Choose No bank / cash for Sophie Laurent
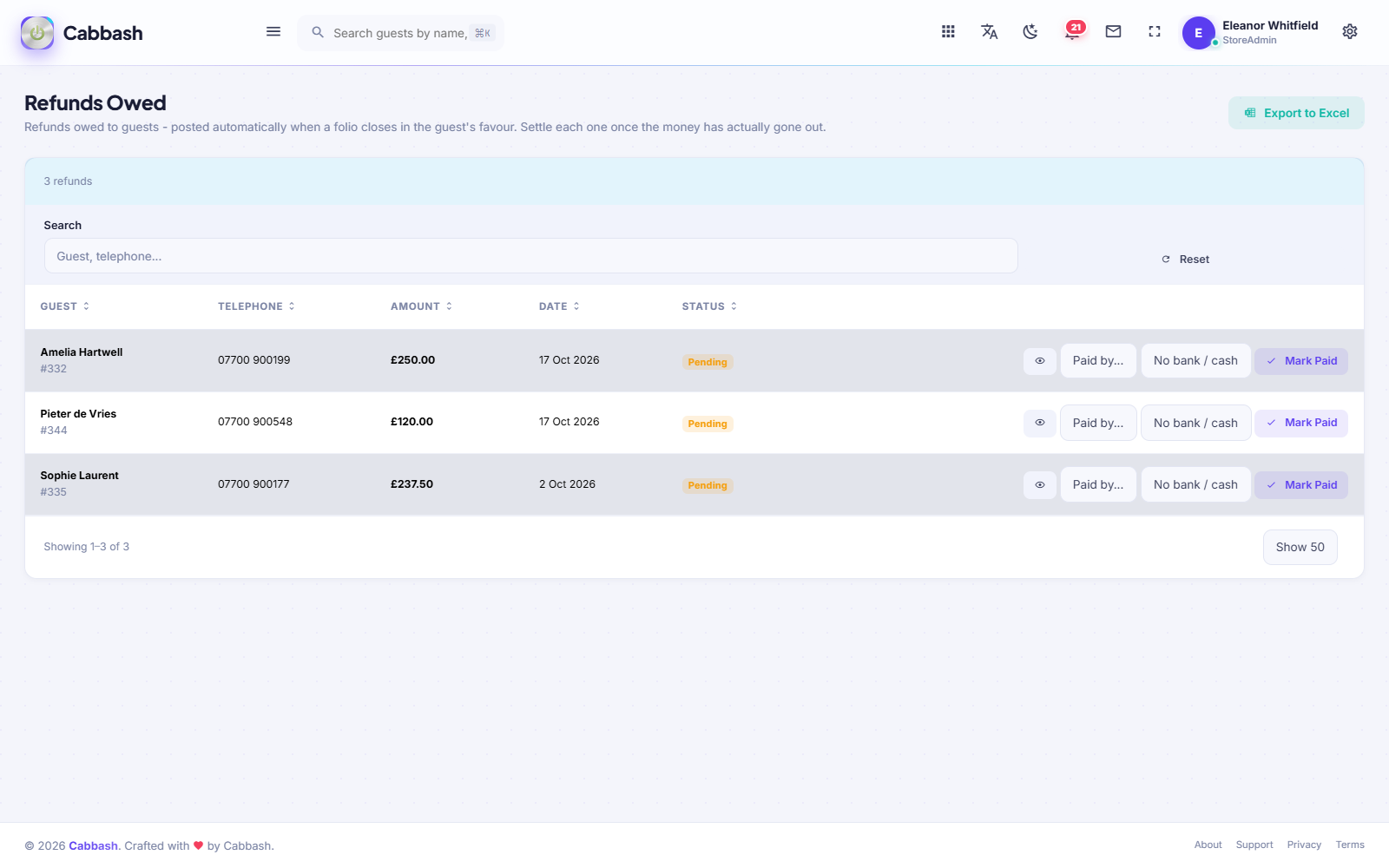 [x=1195, y=484]
